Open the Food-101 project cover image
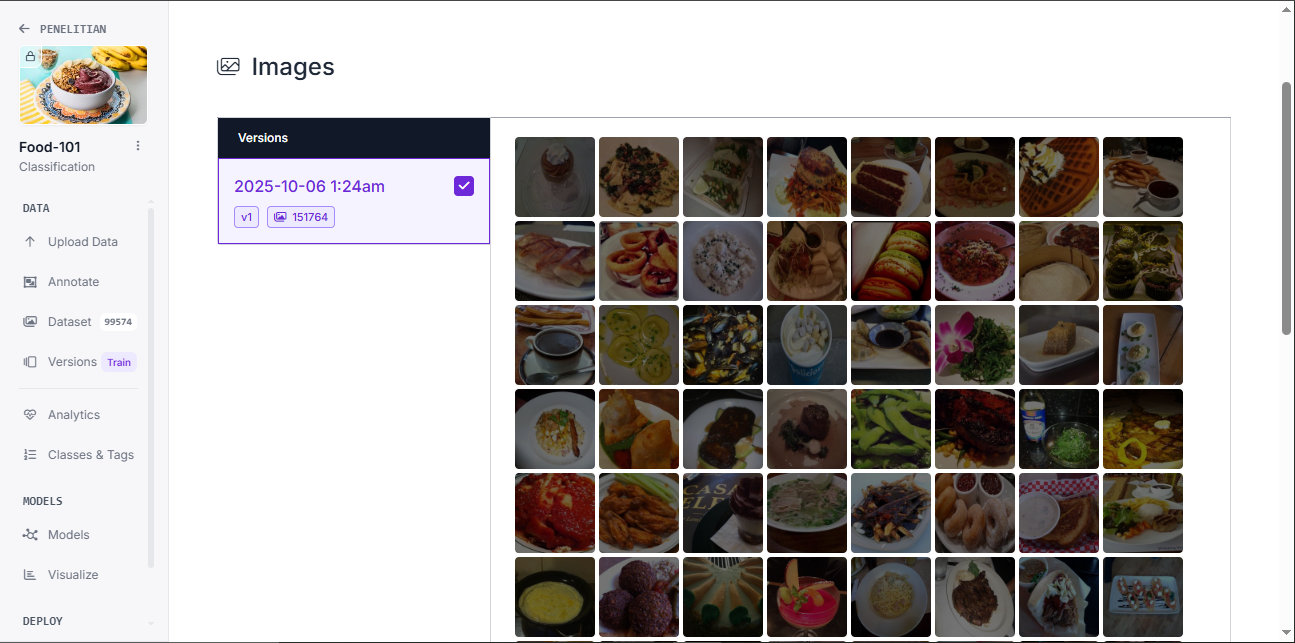The height and width of the screenshot is (643, 1295). [x=83, y=85]
